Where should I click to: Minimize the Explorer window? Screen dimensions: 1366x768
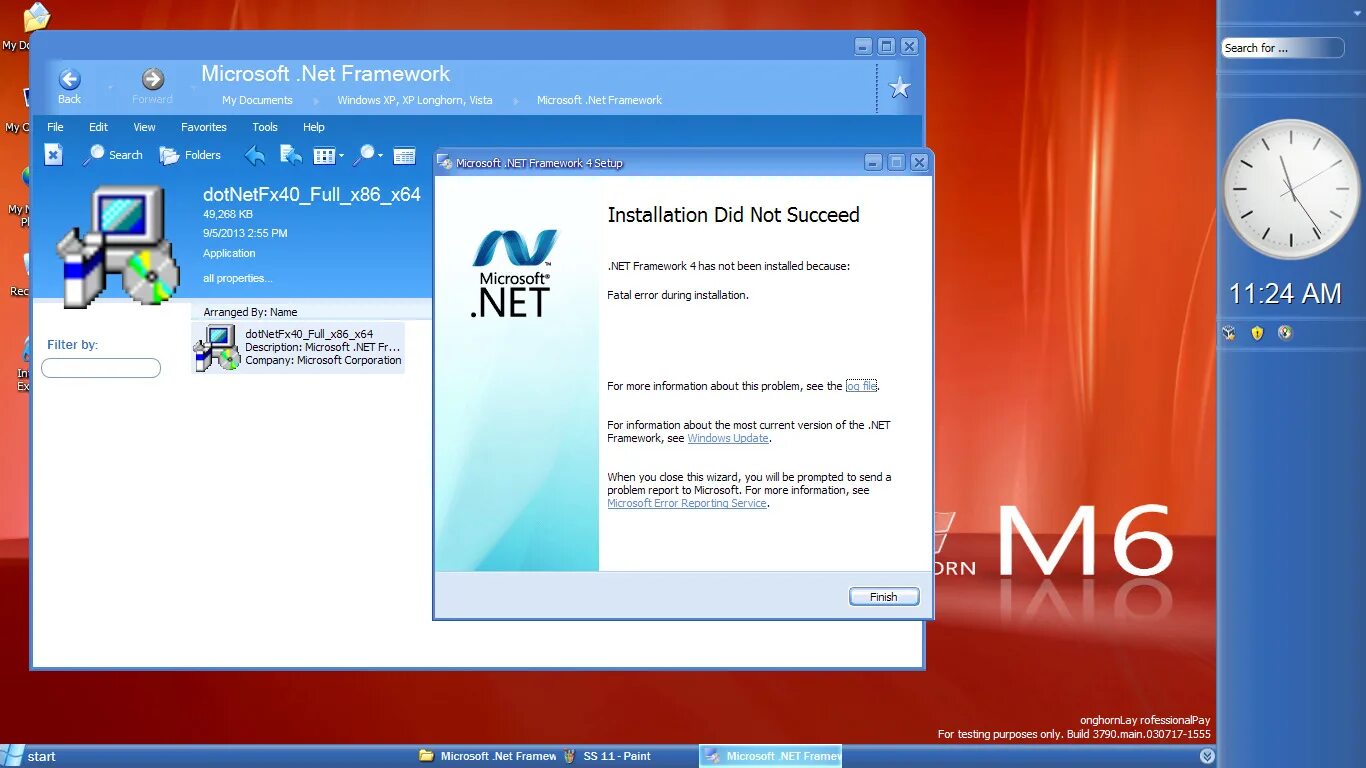click(863, 46)
